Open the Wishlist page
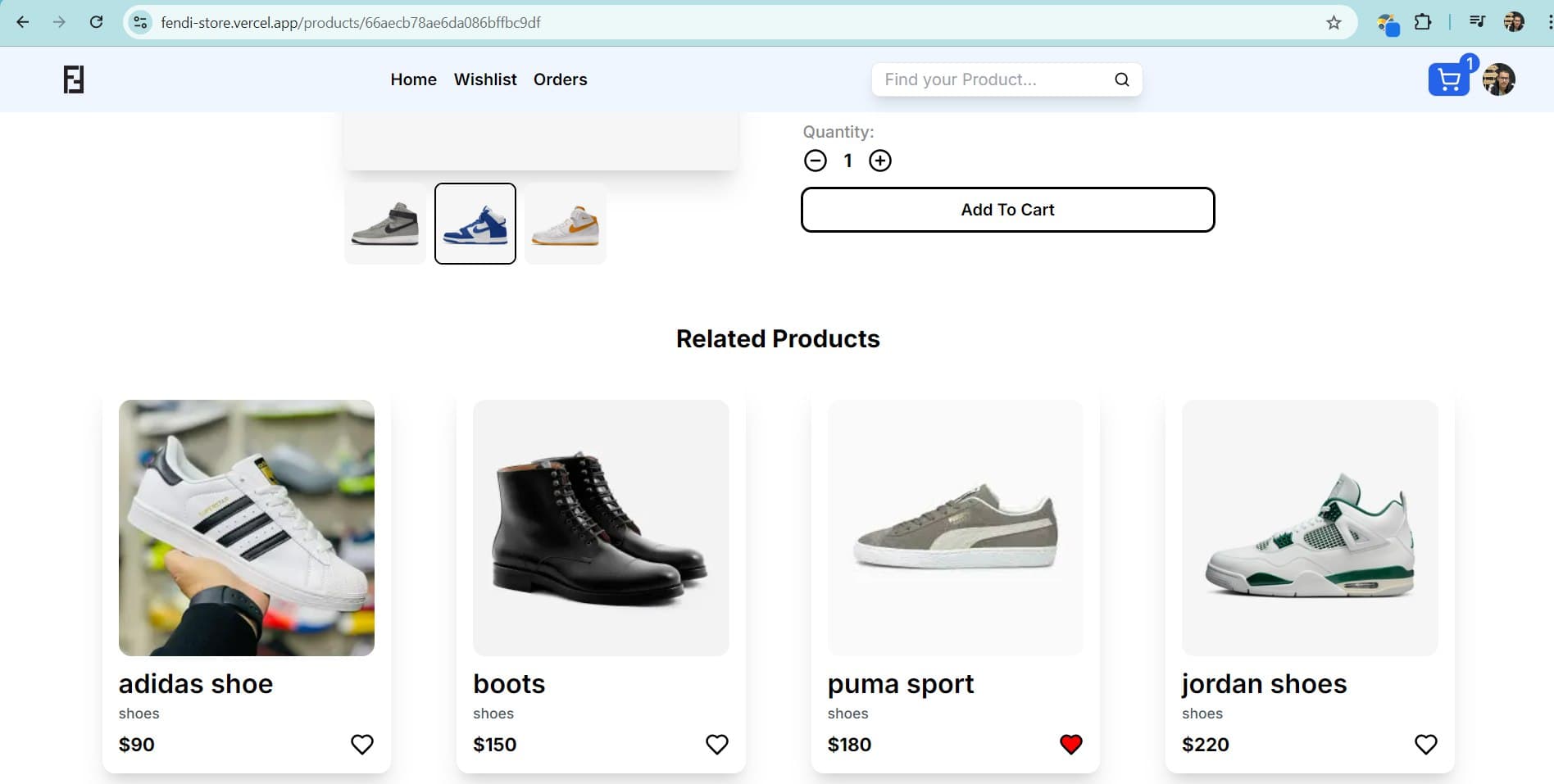1554x784 pixels. coord(485,79)
